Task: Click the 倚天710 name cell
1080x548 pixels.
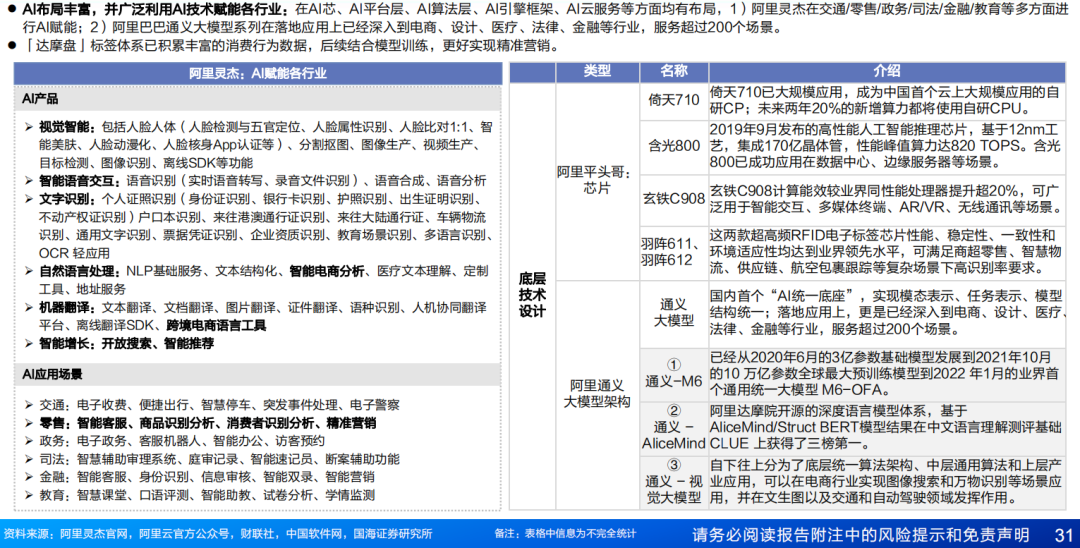Action: tap(674, 101)
